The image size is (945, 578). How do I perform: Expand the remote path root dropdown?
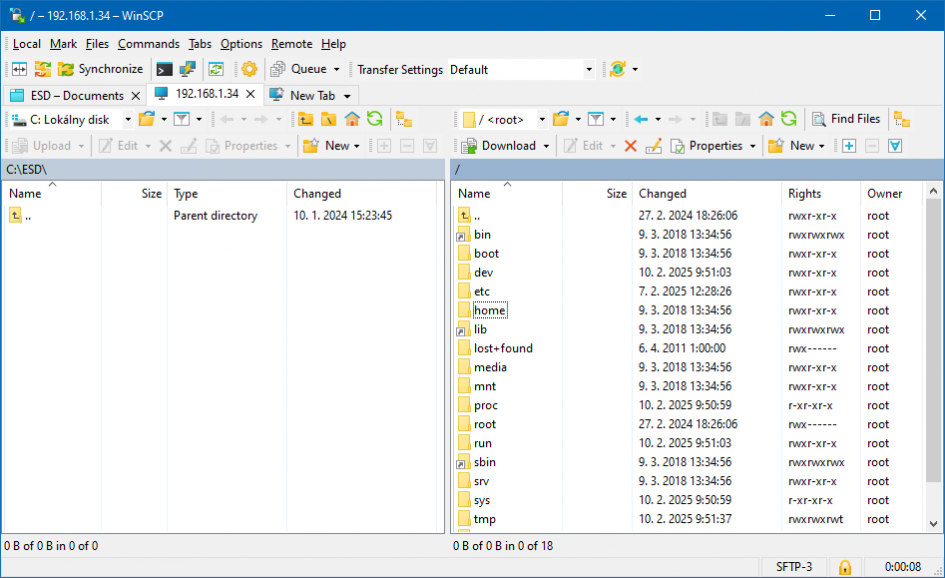pos(542,120)
